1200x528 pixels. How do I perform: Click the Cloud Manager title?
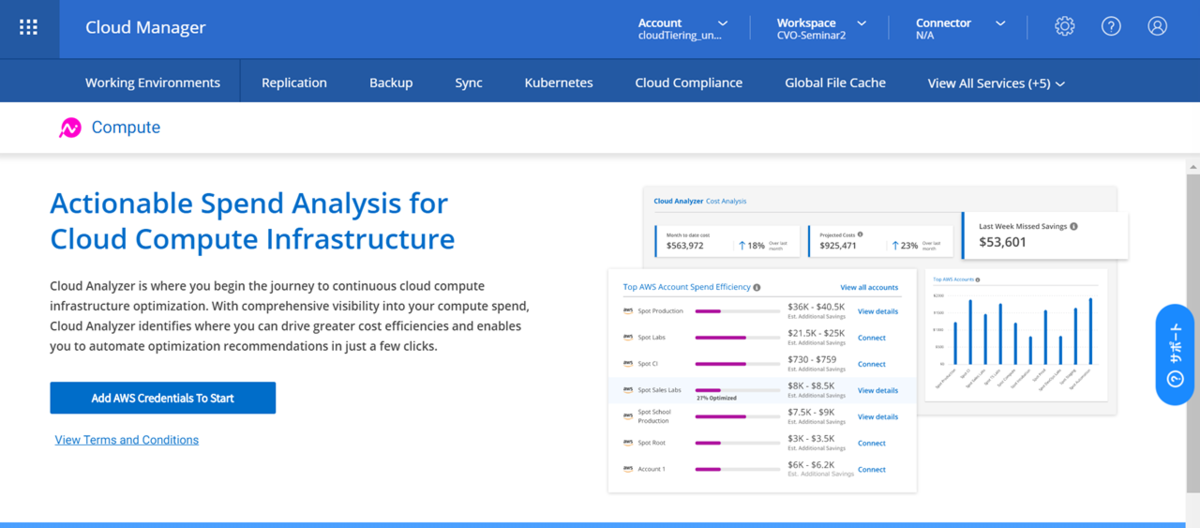[146, 28]
